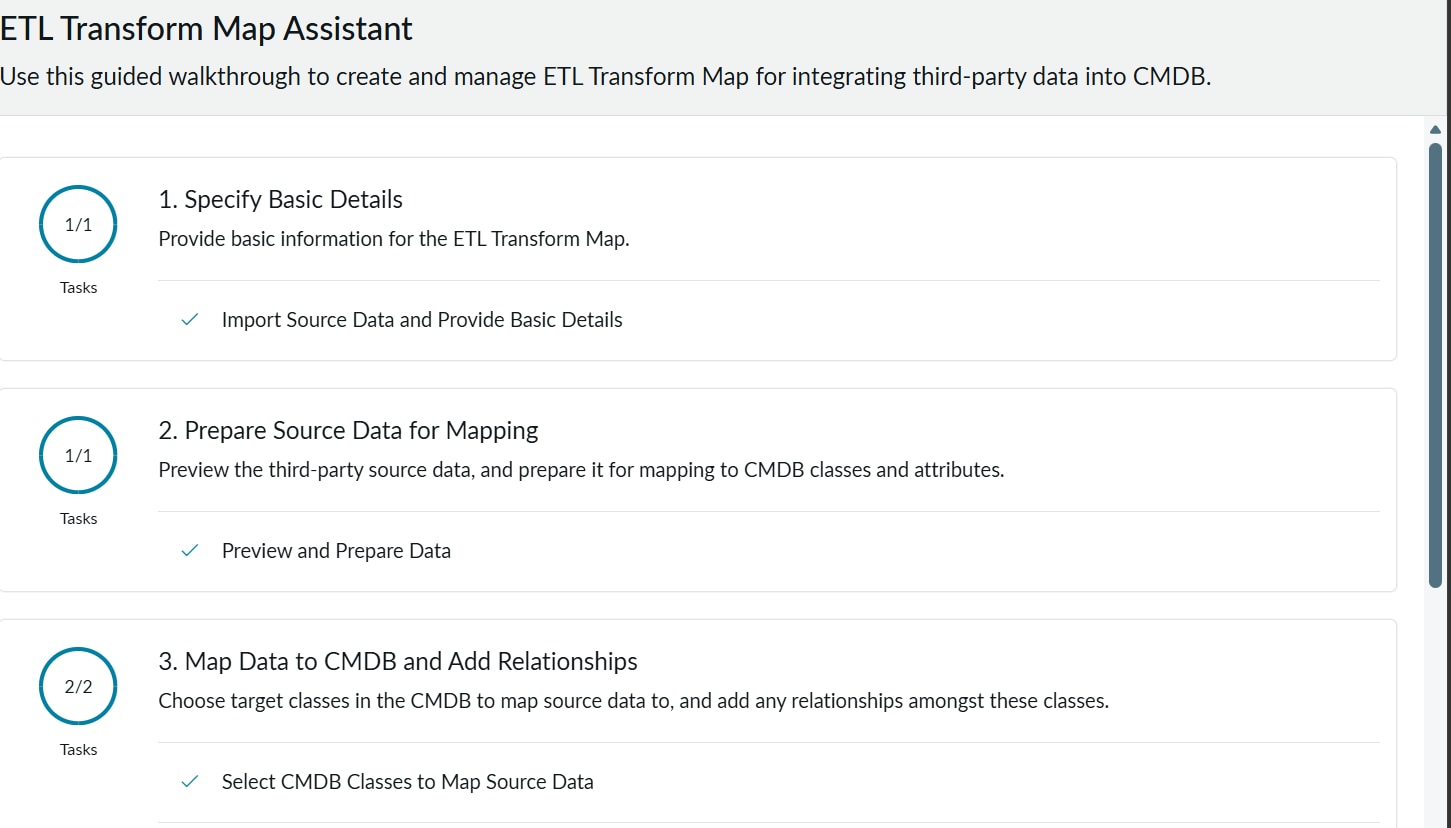This screenshot has height=828, width=1451.
Task: Click the checkmark beside Preview and Prepare Data
Action: click(189, 551)
